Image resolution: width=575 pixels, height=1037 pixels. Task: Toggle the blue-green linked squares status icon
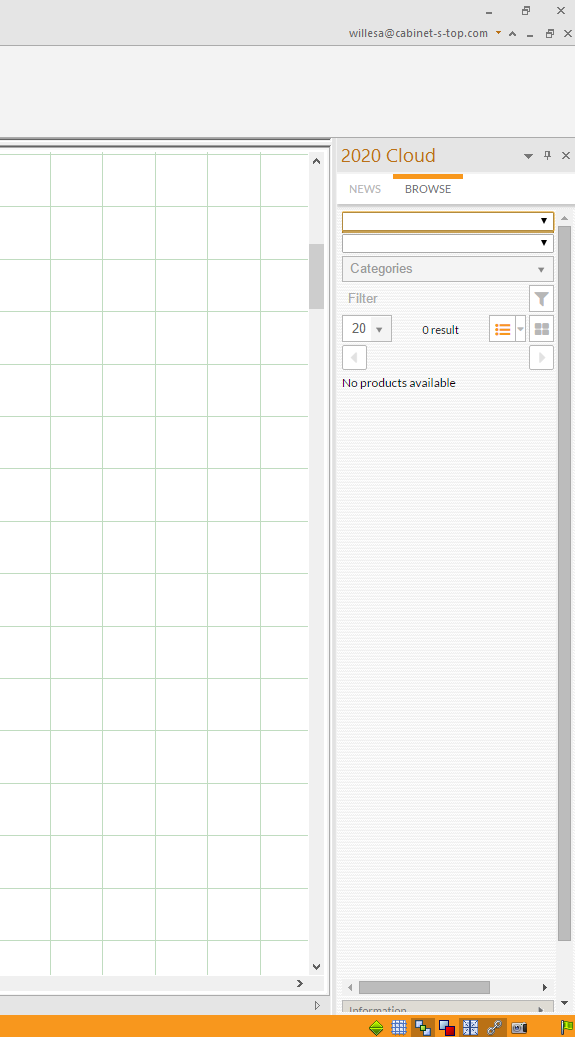coord(423,1028)
